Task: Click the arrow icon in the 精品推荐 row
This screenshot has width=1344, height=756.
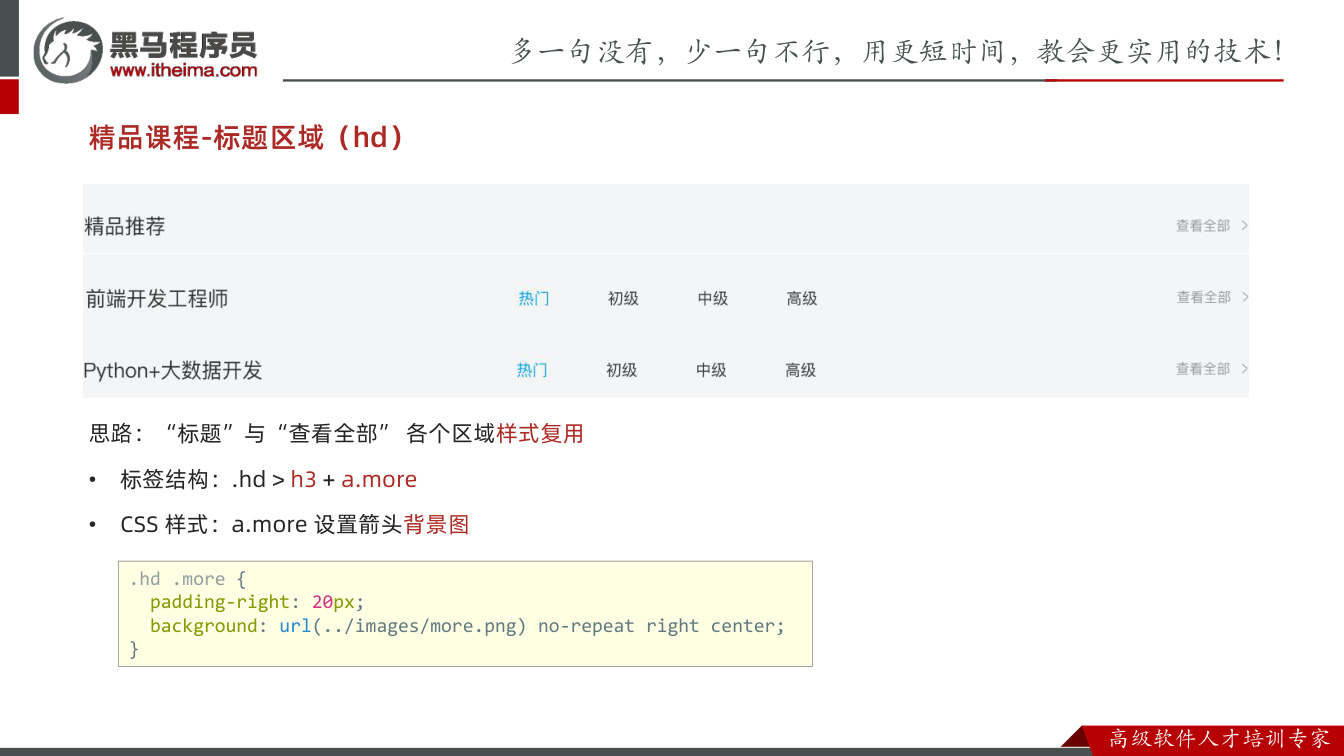Action: [x=1244, y=226]
